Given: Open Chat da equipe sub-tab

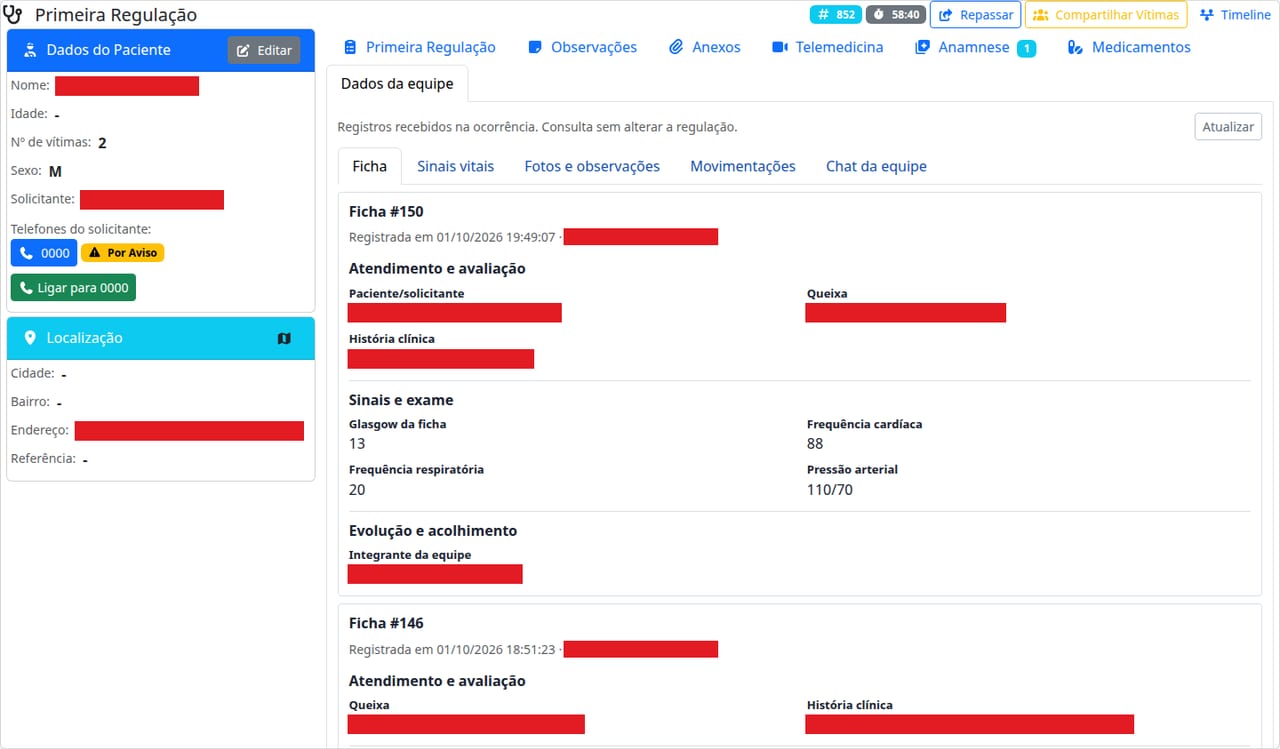Looking at the screenshot, I should tap(876, 166).
